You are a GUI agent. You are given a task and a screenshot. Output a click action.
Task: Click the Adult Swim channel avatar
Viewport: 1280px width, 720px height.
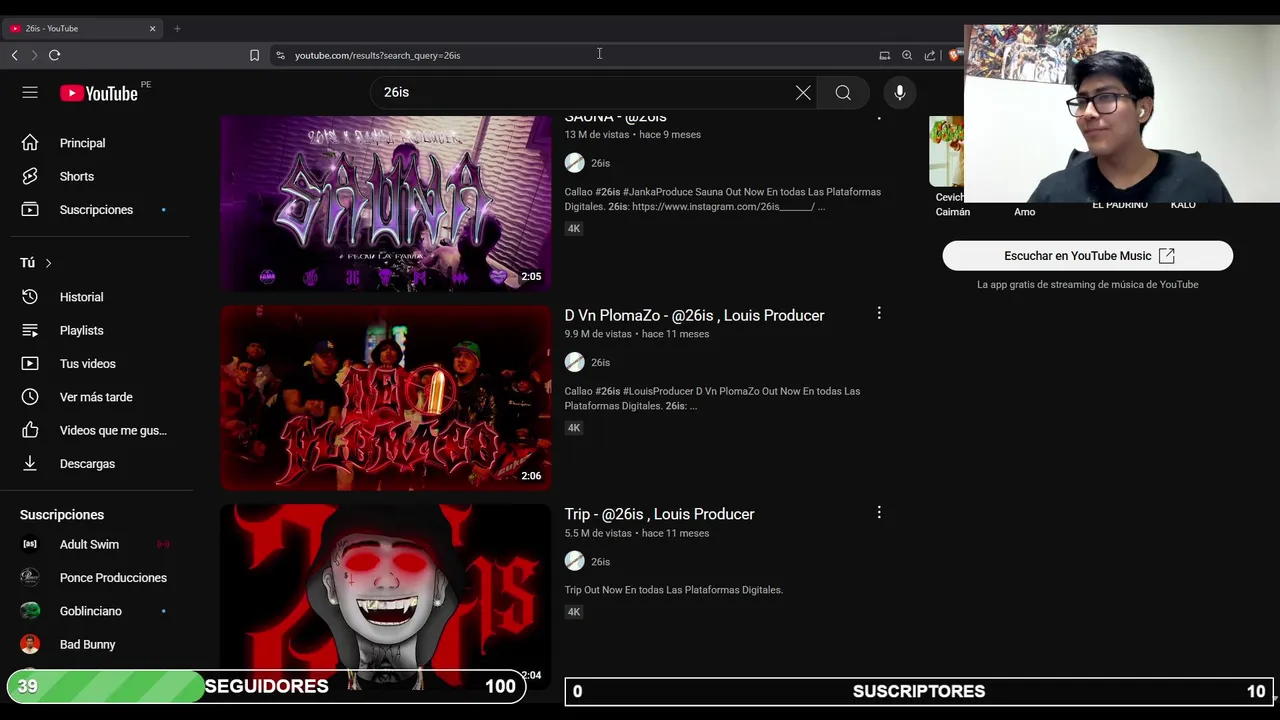coord(30,544)
